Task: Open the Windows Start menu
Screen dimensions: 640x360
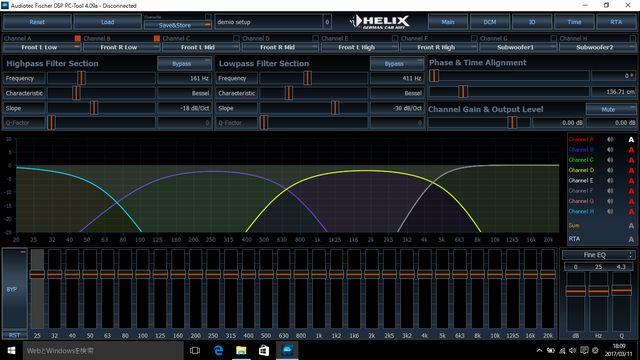Action: 11,351
